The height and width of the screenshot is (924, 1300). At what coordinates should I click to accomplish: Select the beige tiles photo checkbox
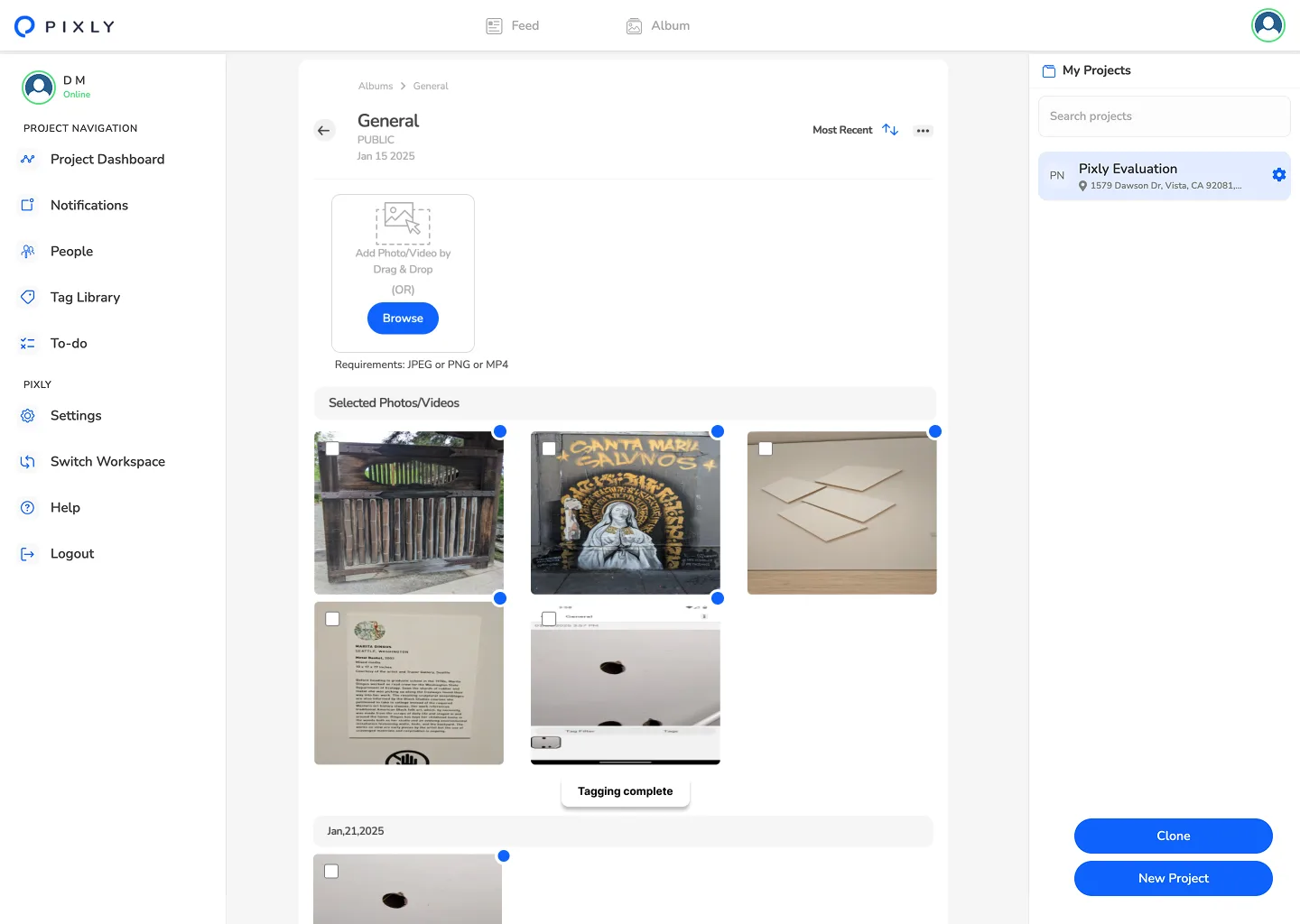point(766,448)
